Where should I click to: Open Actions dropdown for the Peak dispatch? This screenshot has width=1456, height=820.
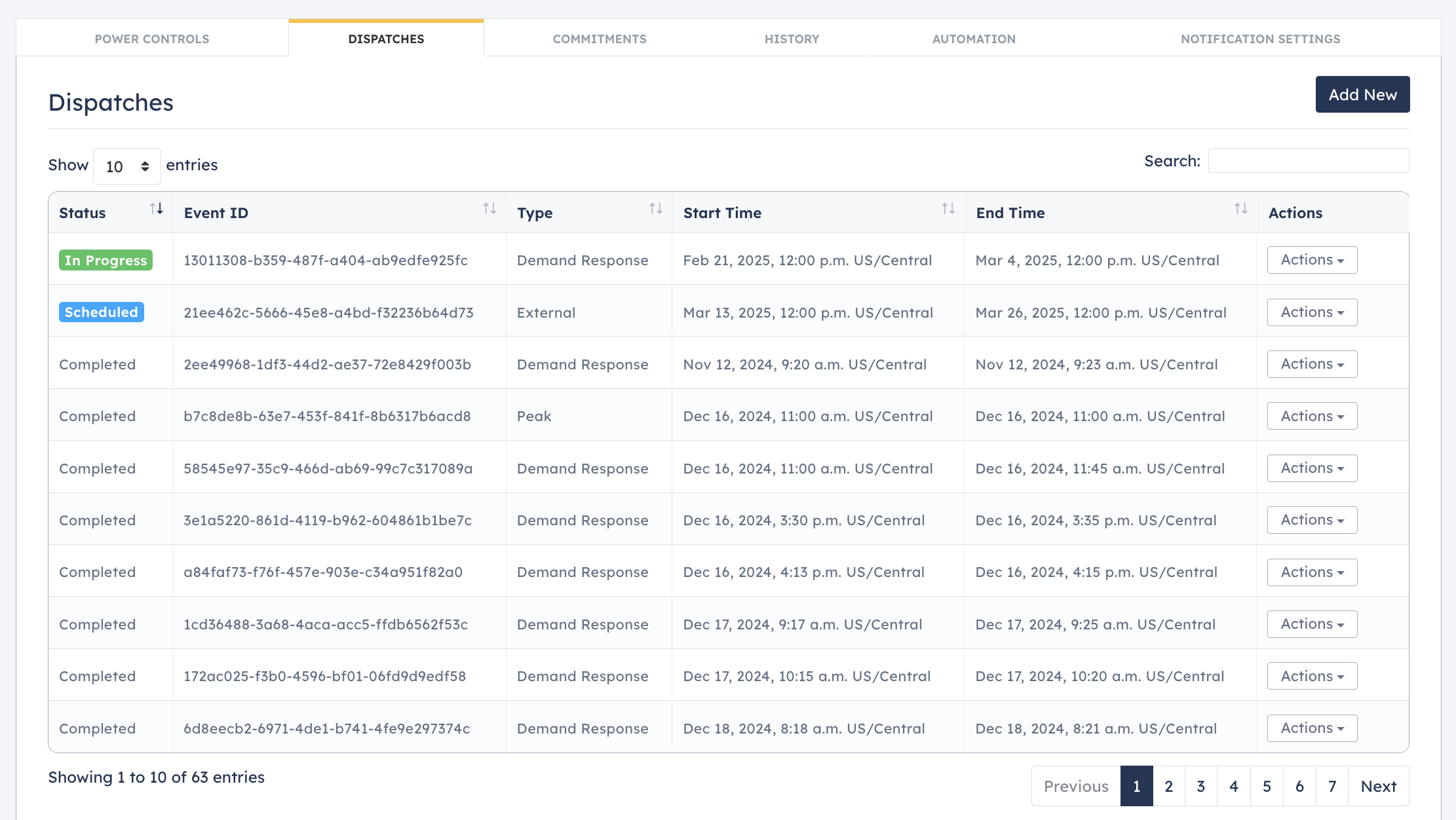1312,416
